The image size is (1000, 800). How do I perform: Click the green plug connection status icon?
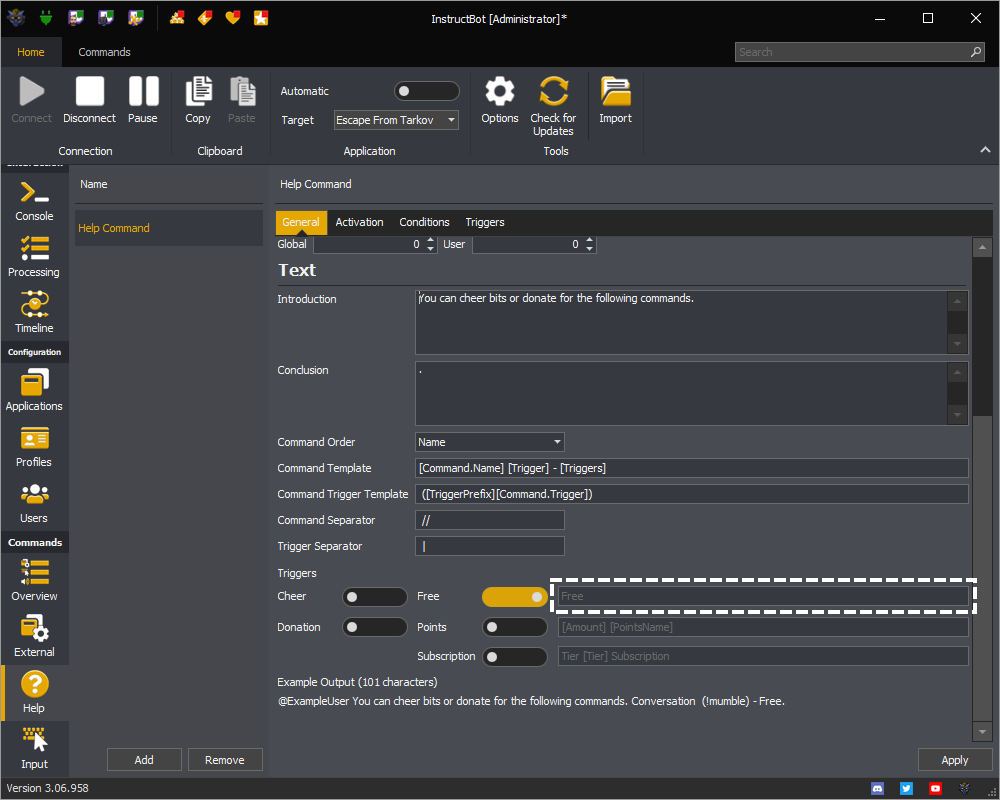pos(45,18)
